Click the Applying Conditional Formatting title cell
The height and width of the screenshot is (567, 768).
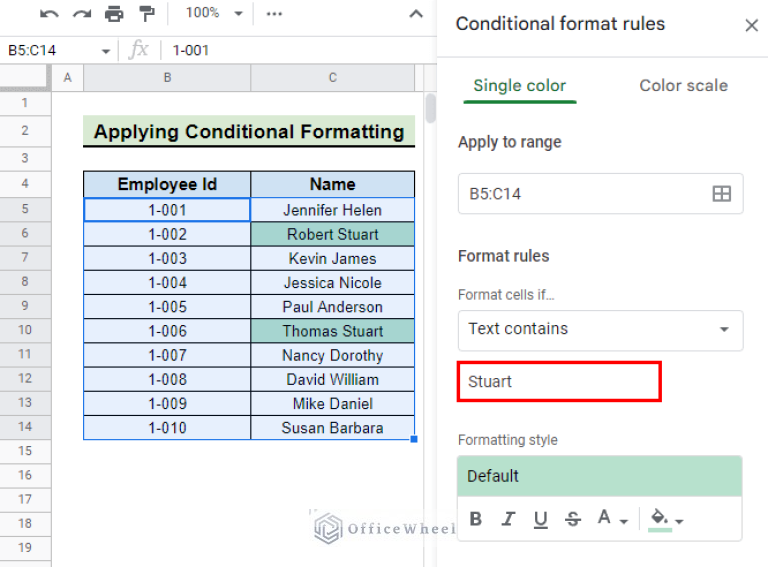pos(249,131)
